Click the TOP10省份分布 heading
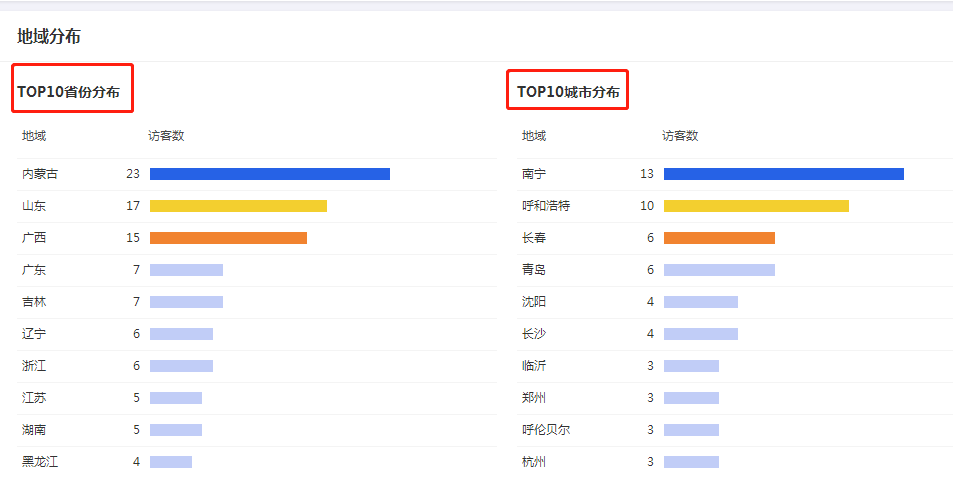The height and width of the screenshot is (495, 953). [x=68, y=92]
